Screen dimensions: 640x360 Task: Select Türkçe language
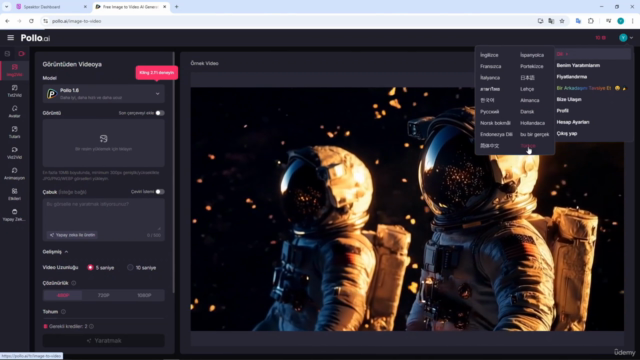528,146
